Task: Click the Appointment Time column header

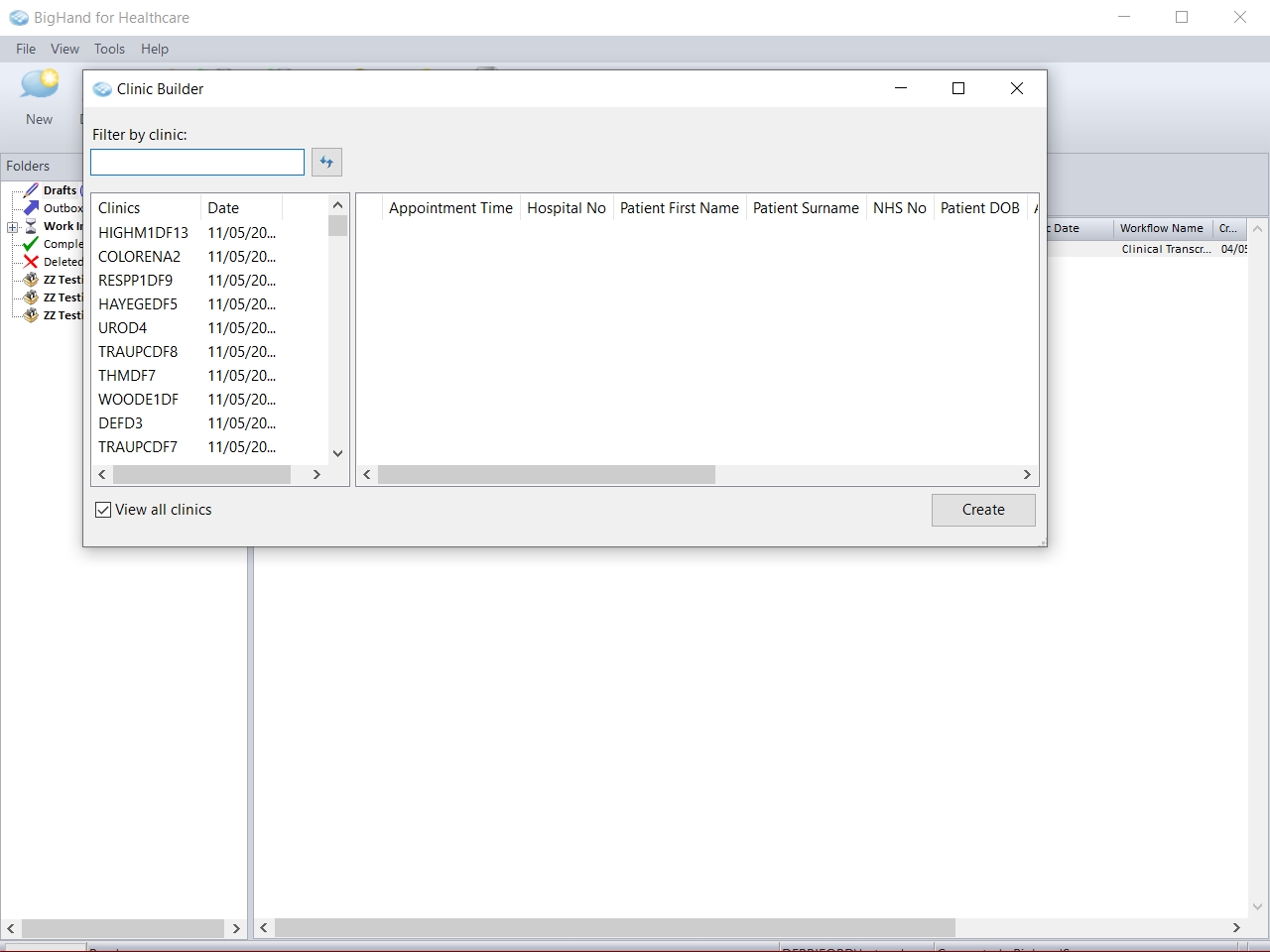Action: 450,208
